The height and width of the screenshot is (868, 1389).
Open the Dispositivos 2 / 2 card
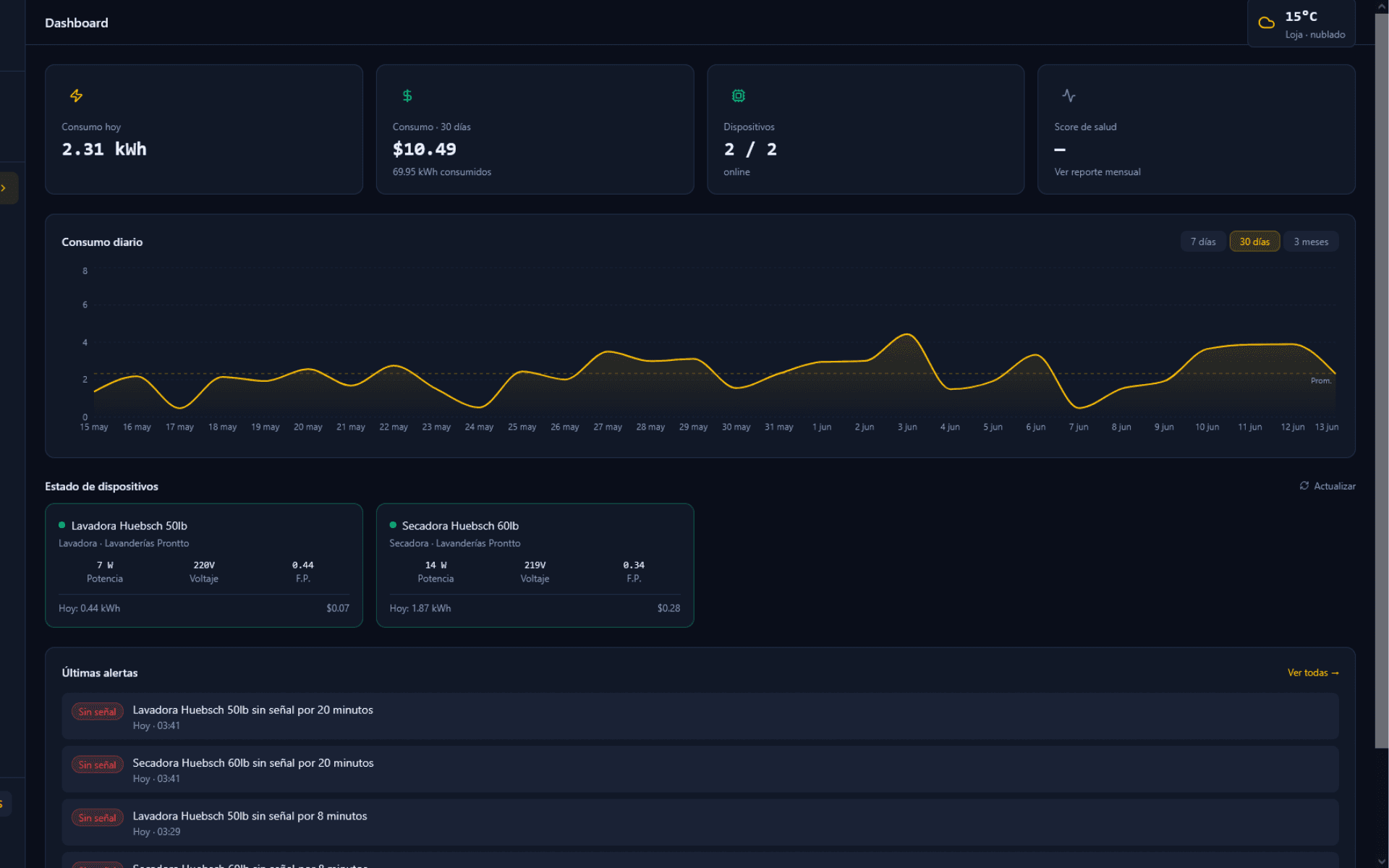(x=865, y=129)
